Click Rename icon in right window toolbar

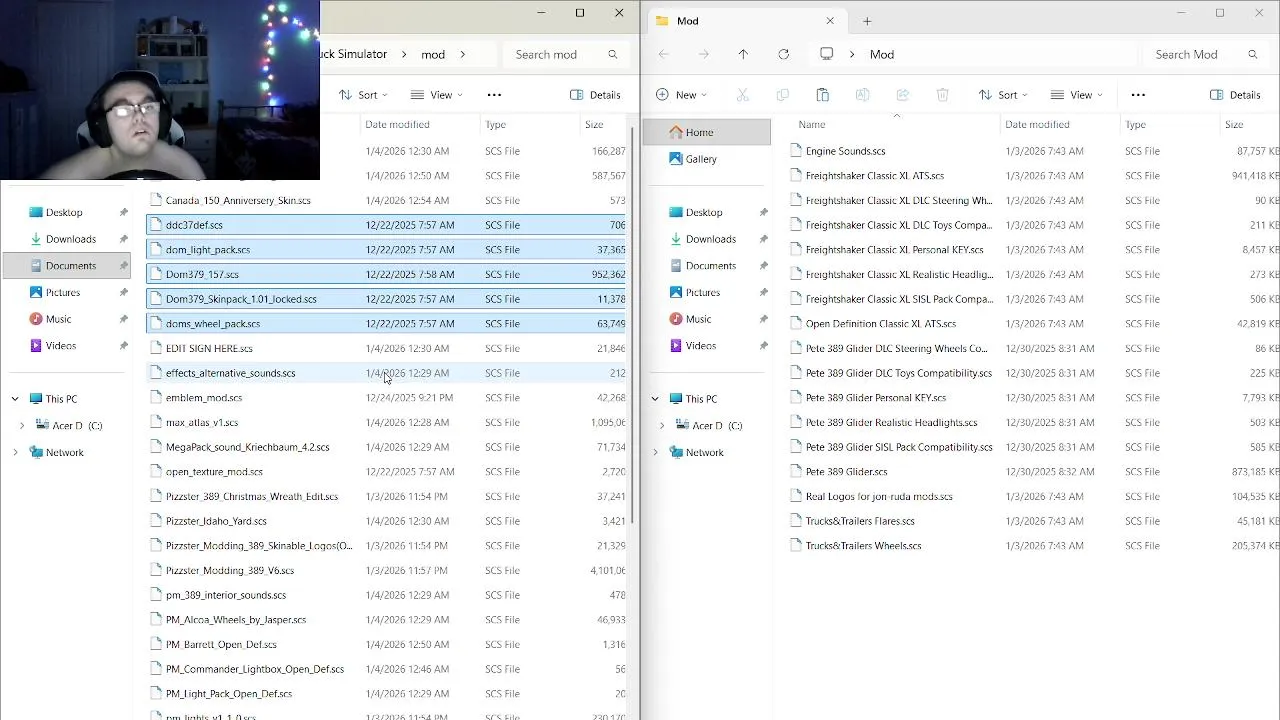(862, 95)
